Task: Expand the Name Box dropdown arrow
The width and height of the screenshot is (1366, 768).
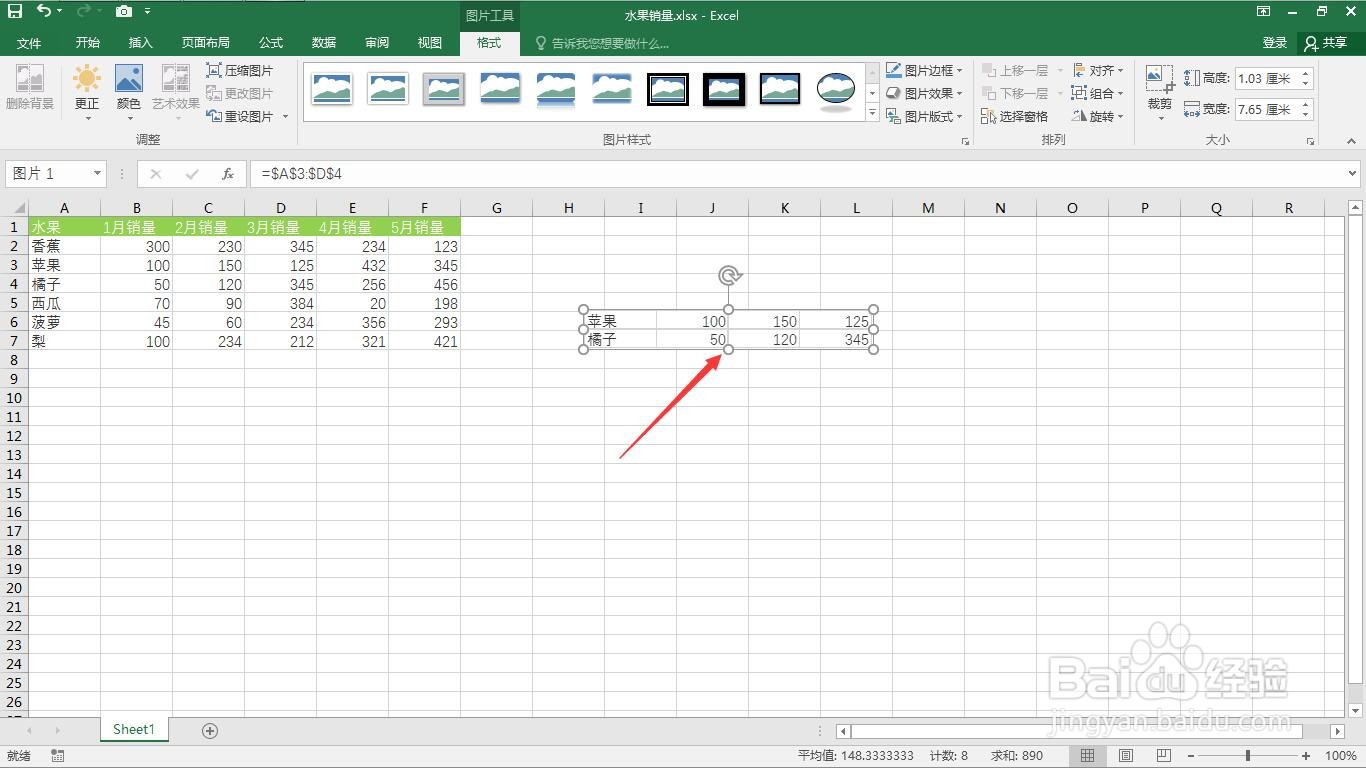Action: point(97,174)
